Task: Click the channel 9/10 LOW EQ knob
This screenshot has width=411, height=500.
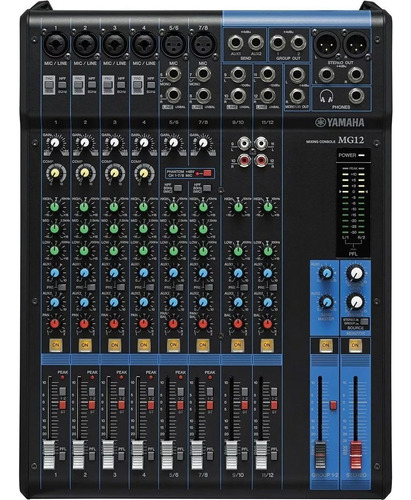Action: [238, 251]
